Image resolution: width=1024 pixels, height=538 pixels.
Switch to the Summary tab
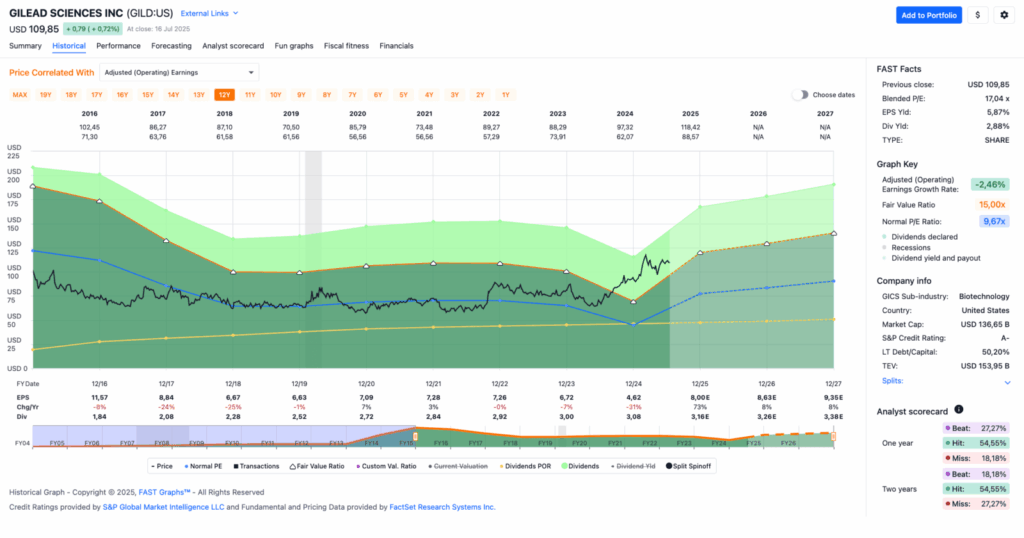25,46
